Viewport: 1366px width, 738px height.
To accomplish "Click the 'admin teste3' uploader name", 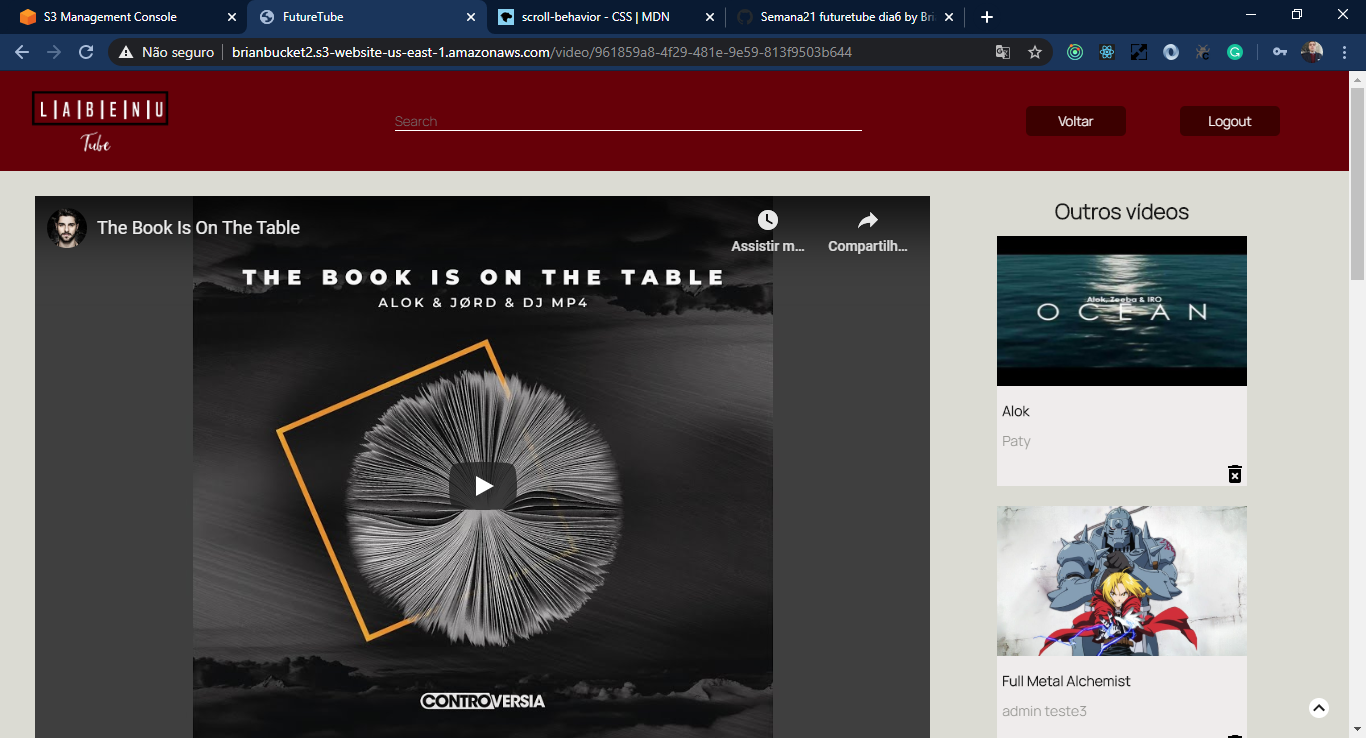I will 1044,711.
